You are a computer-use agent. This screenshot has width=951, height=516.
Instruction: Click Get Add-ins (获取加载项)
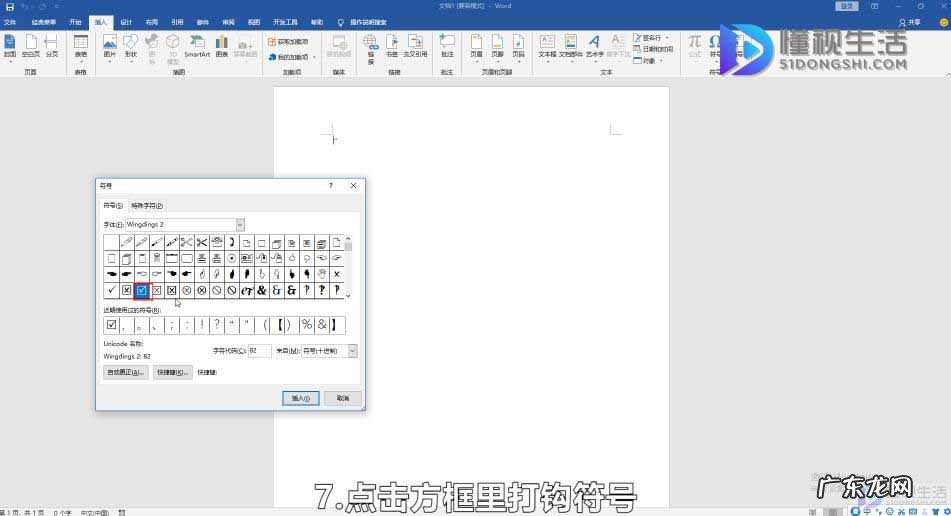point(289,41)
